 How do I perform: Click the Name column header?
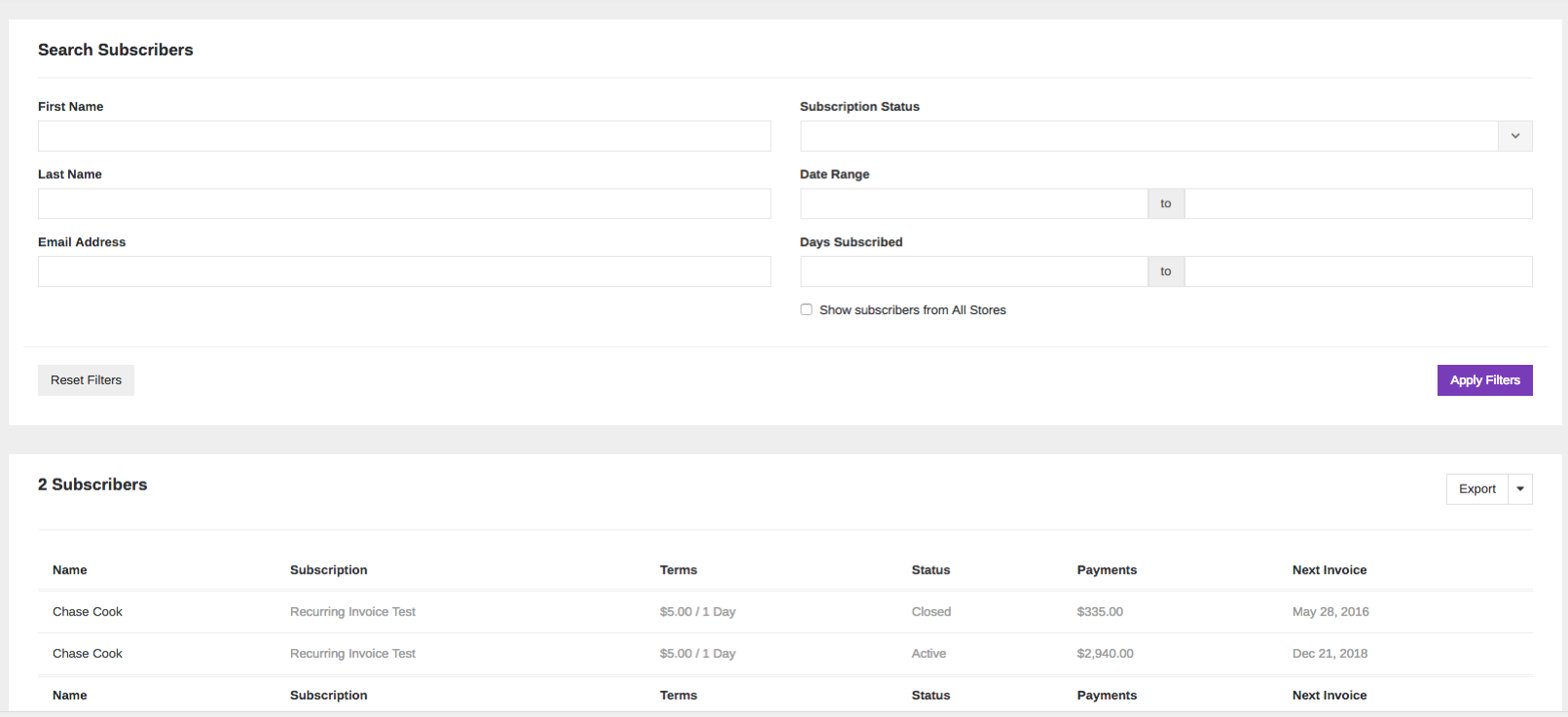pyautogui.click(x=70, y=570)
